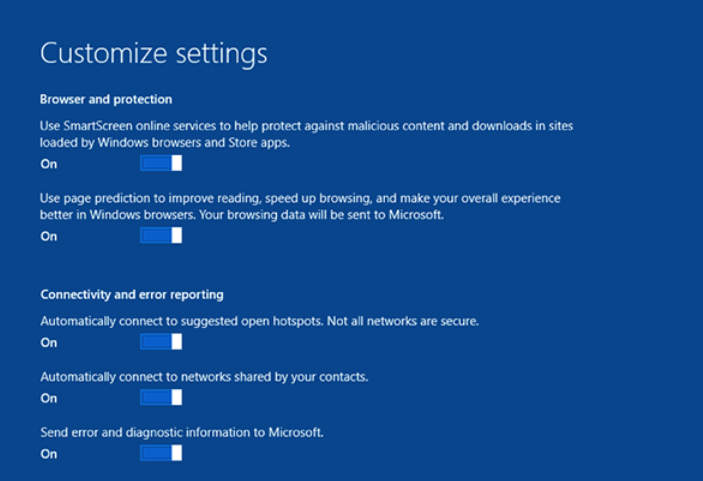Select the Browser and protection heading
Viewport: 703px width, 481px height.
(106, 99)
